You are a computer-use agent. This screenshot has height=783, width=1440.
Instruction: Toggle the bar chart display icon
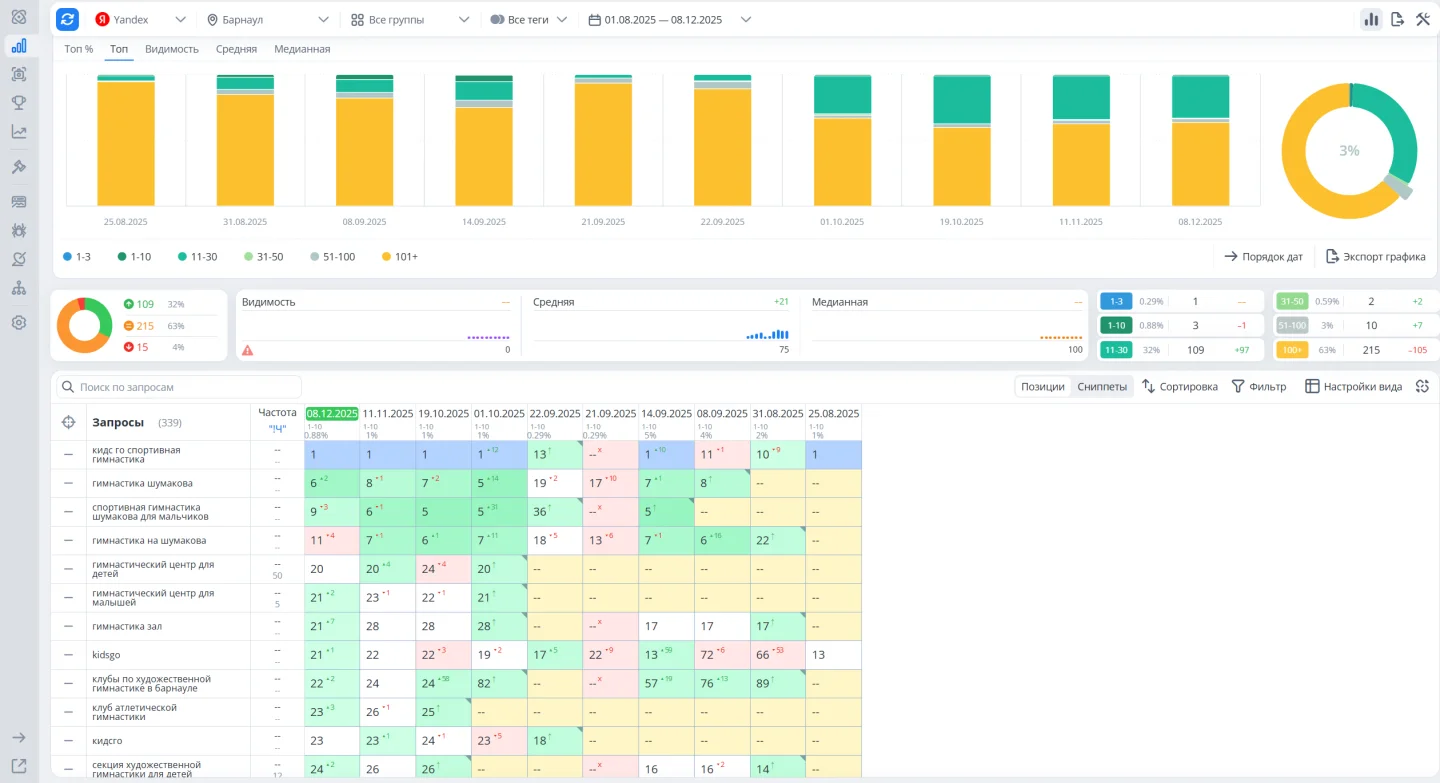tap(1371, 20)
